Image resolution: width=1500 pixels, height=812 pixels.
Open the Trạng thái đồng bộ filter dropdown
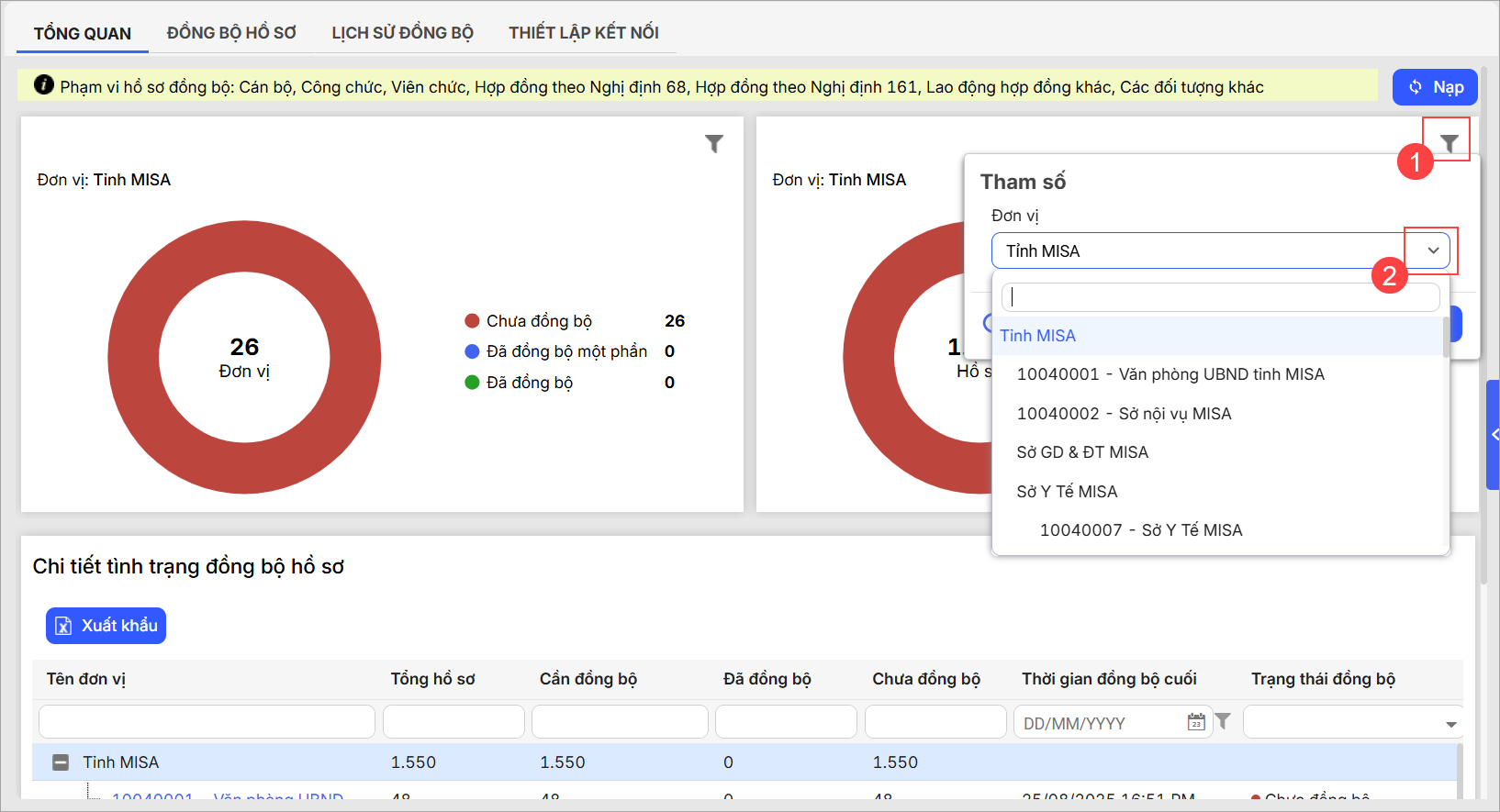(x=1450, y=724)
